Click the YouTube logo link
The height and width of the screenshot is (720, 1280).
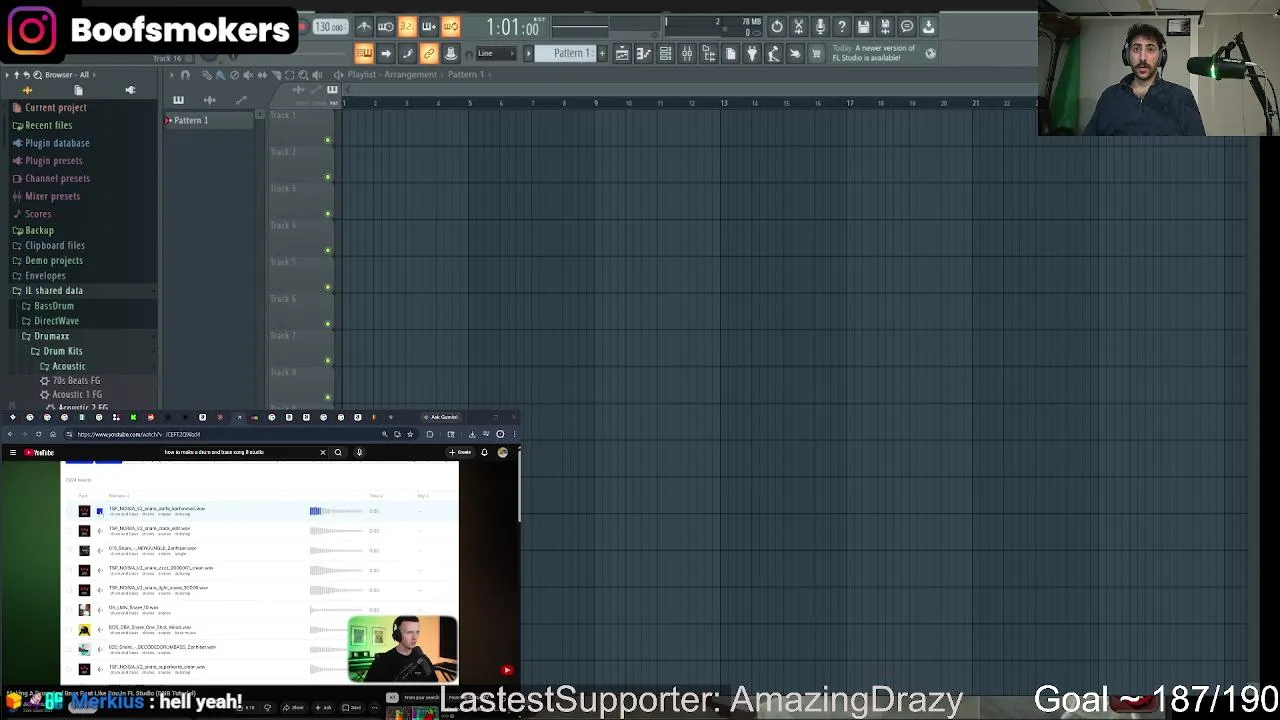(x=39, y=453)
